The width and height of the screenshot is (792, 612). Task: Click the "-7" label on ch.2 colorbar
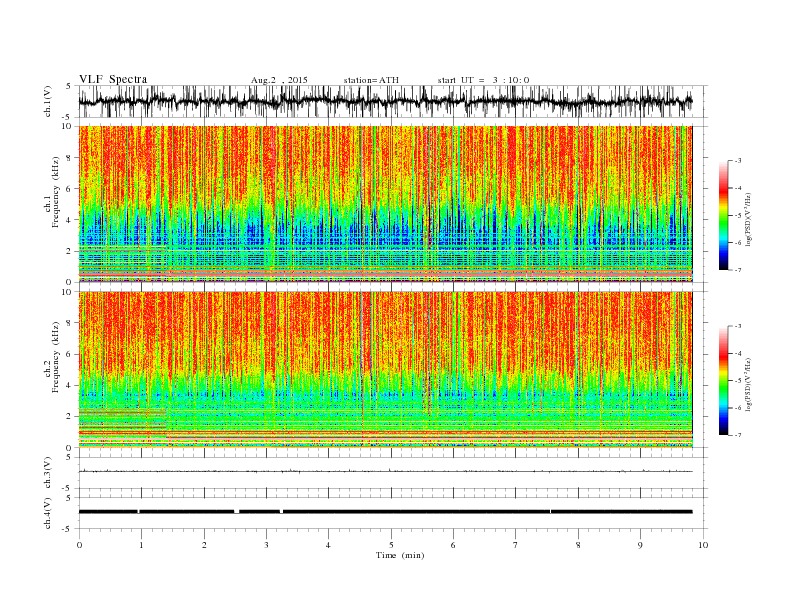(738, 435)
